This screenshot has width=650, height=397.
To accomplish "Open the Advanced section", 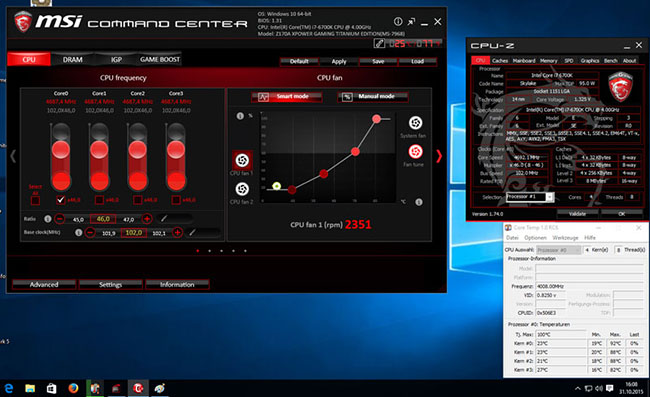I will (44, 284).
